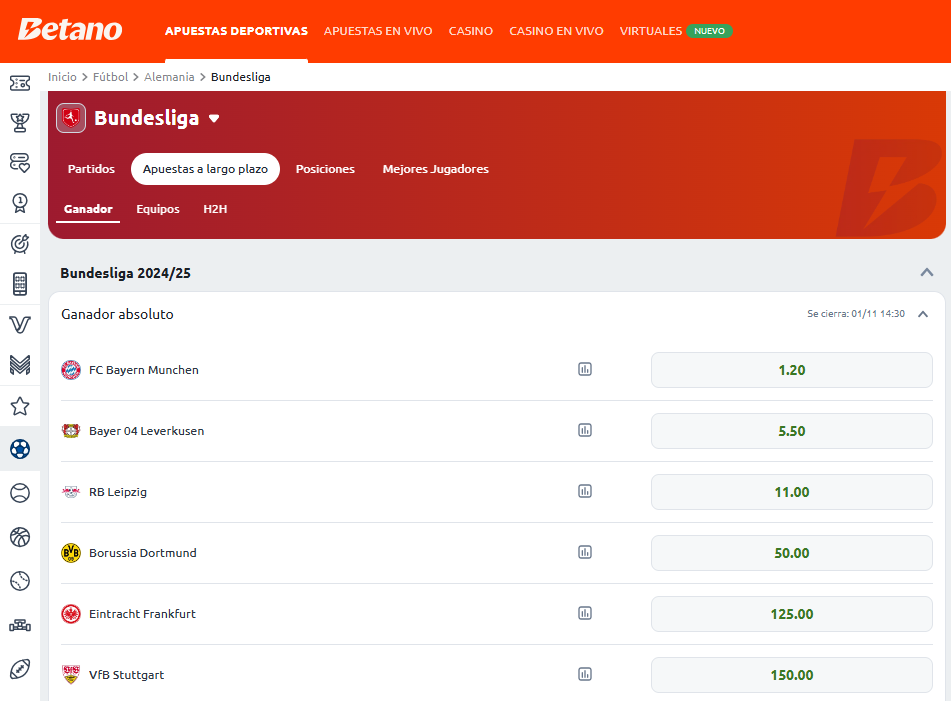Screen dimensions: 951x701
Task: Click the 'Bayer 04 Leverkusen' team name
Action: 147,431
